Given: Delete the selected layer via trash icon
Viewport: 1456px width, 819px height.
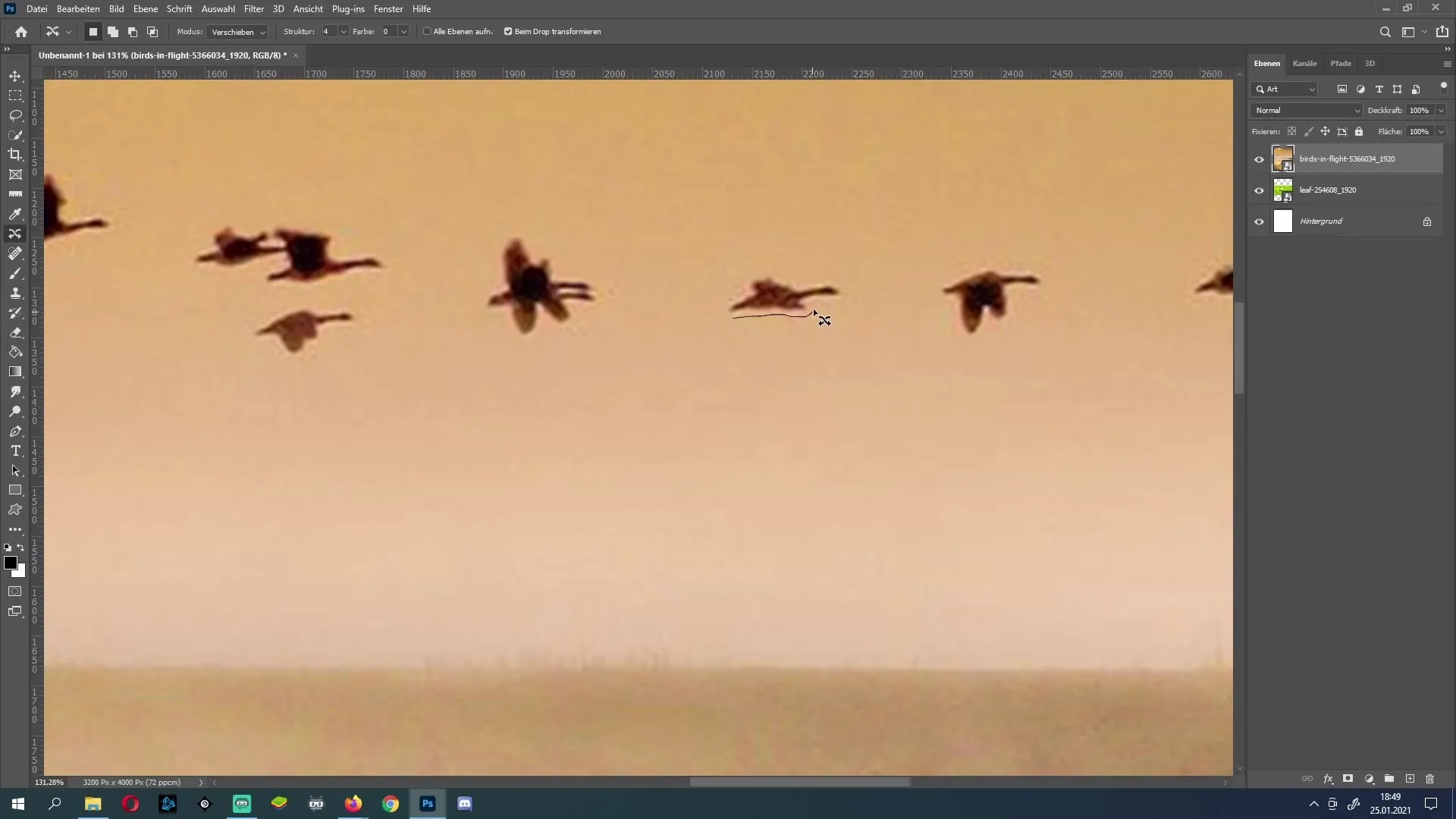Looking at the screenshot, I should [1430, 779].
